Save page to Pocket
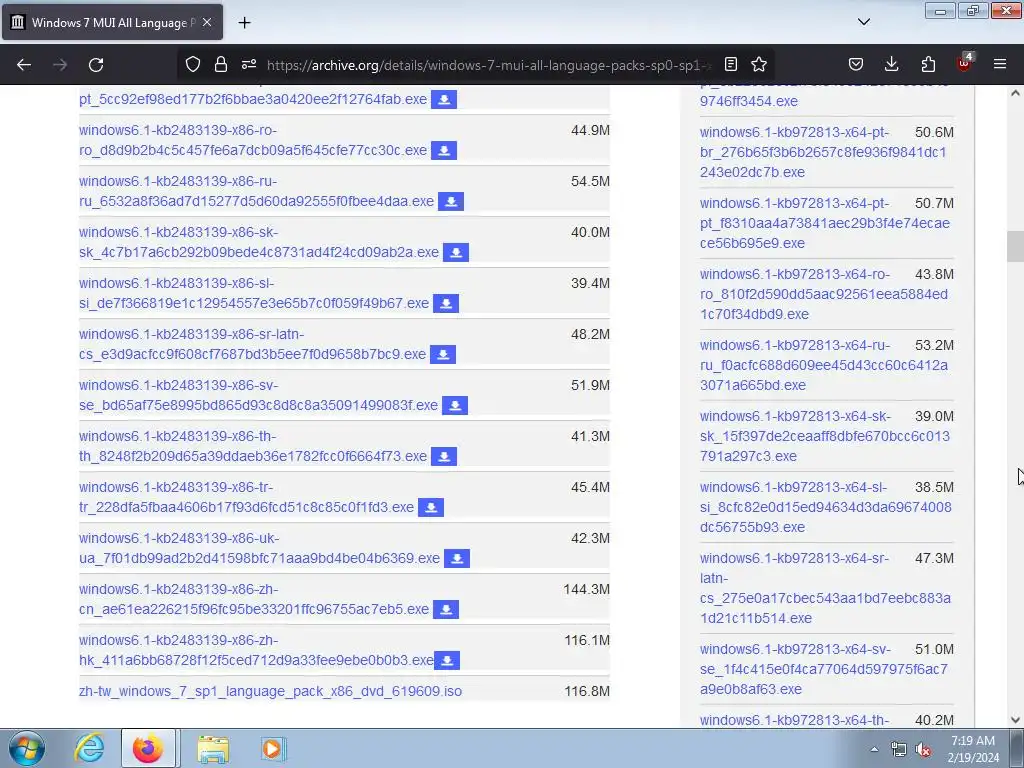The width and height of the screenshot is (1024, 768). click(856, 64)
